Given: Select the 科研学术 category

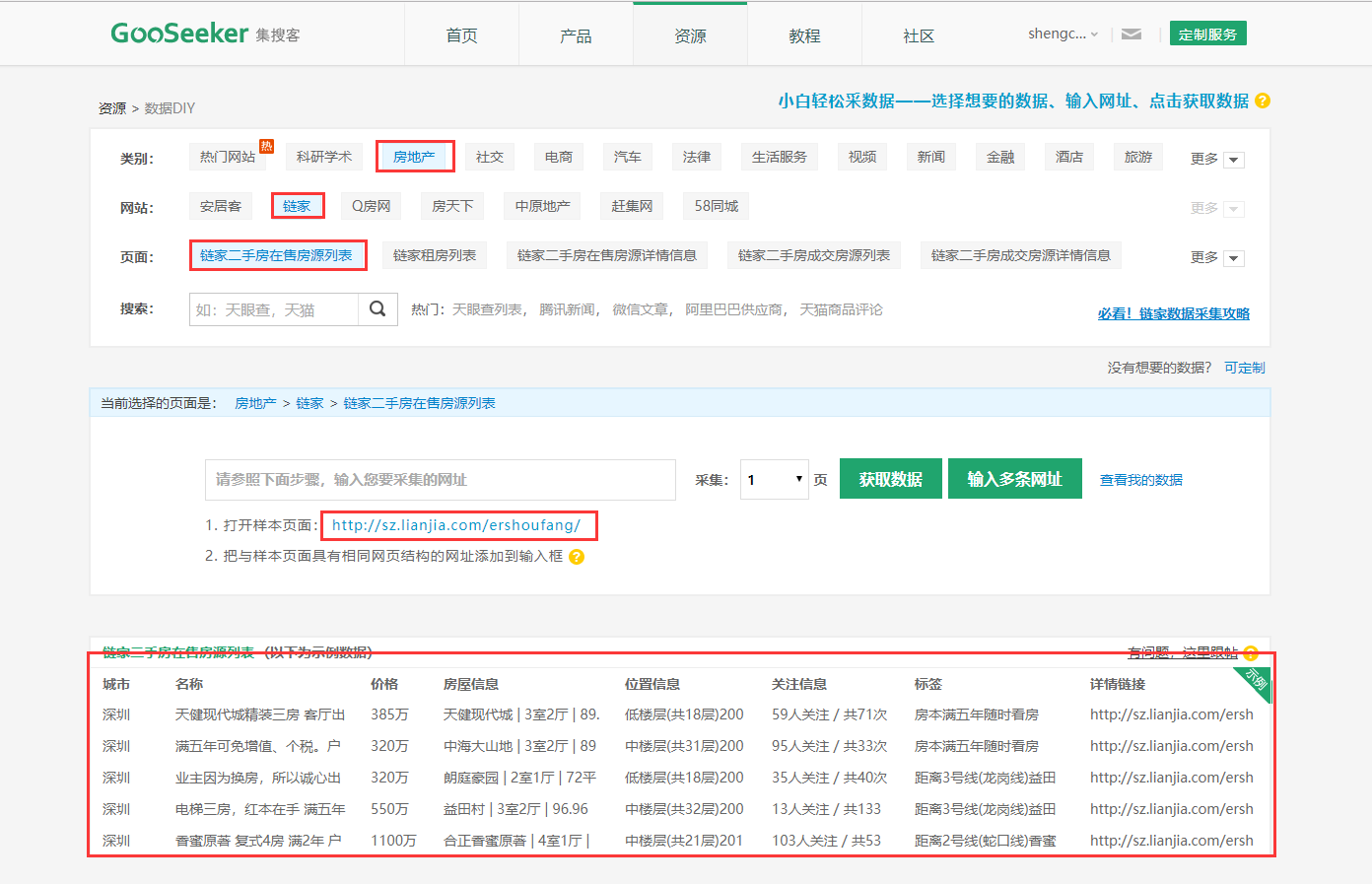Looking at the screenshot, I should [324, 157].
